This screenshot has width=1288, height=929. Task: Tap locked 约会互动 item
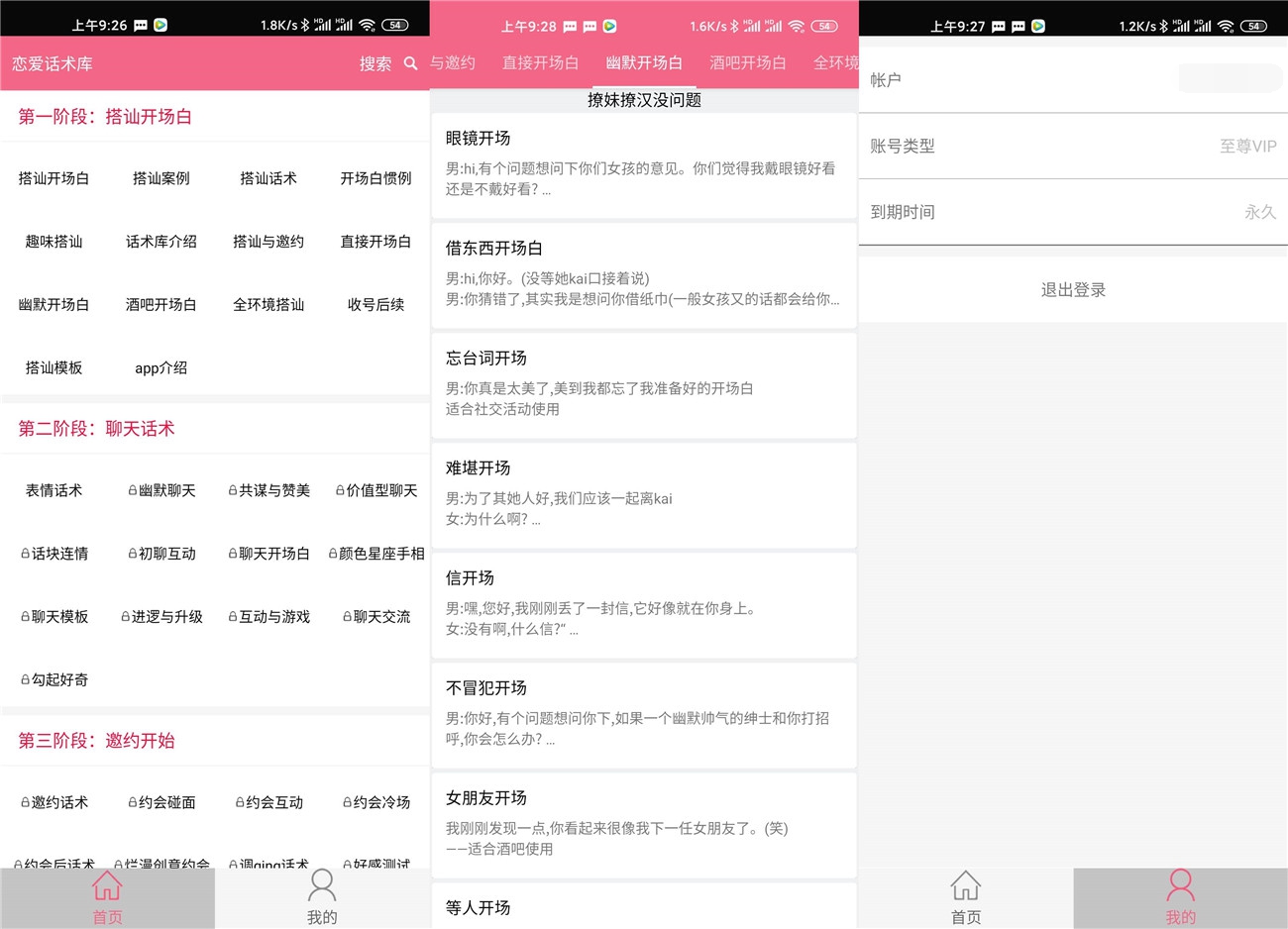click(x=268, y=802)
